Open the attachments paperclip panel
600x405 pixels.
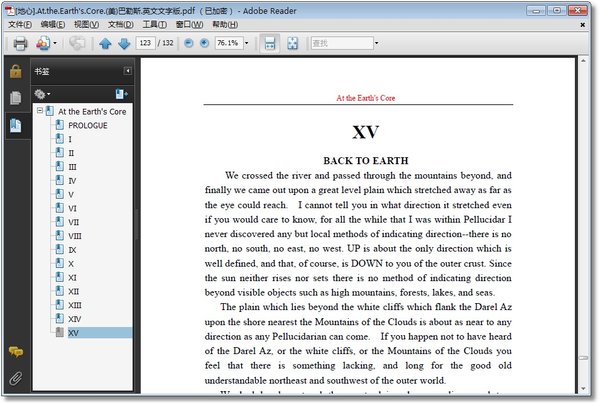tap(15, 378)
